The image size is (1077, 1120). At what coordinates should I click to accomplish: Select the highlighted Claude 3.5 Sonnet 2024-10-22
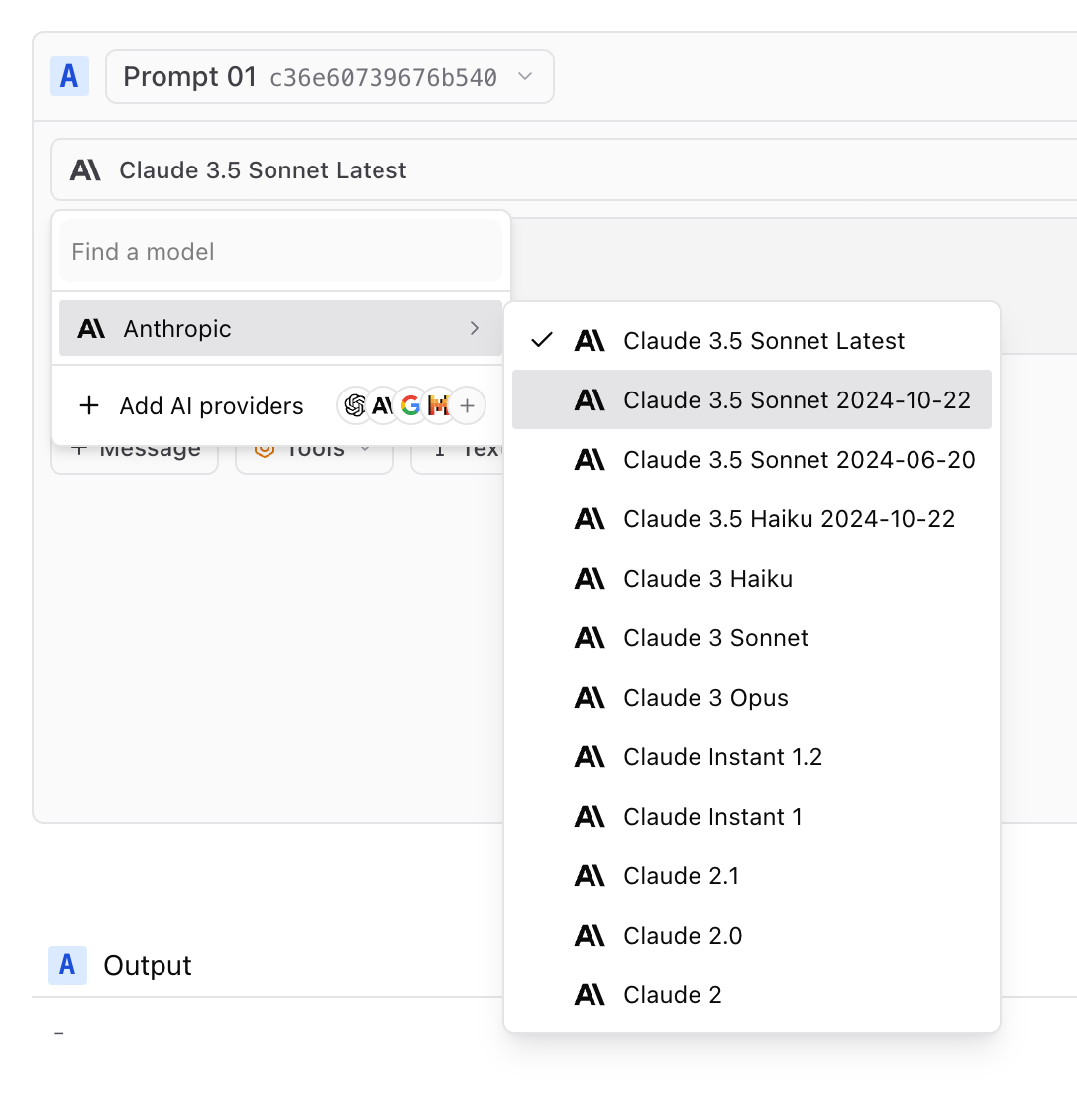pyautogui.click(x=799, y=399)
